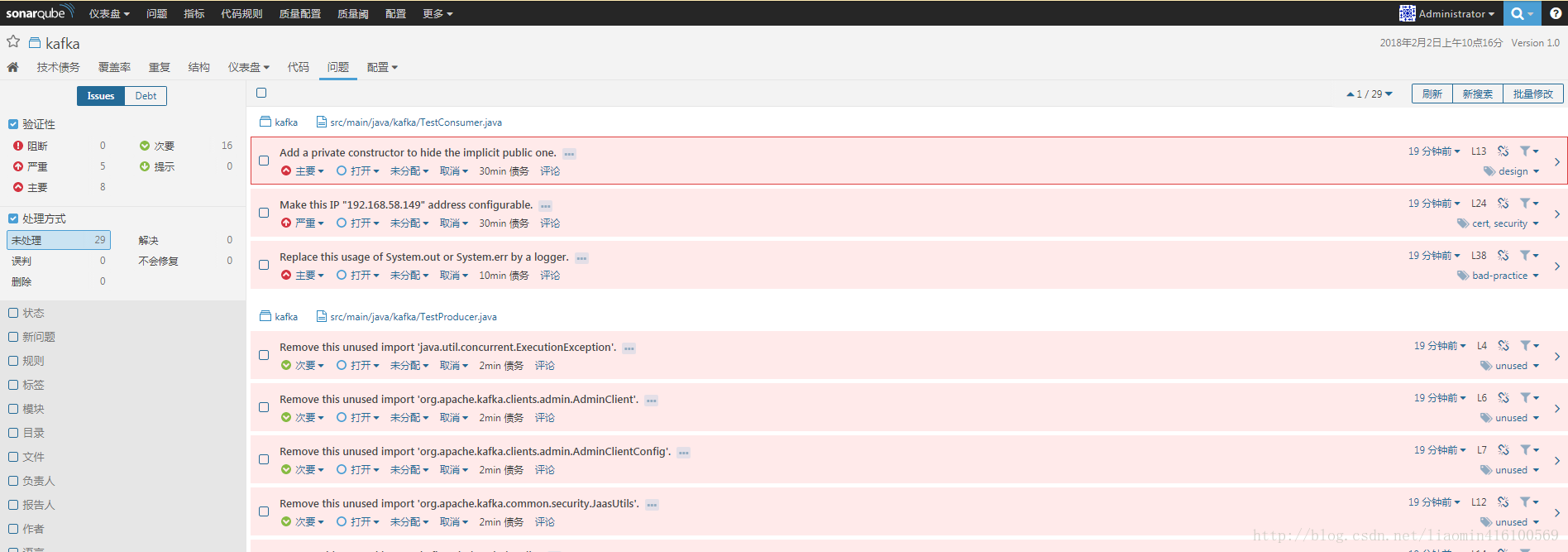The width and height of the screenshot is (1568, 552).
Task: Enable the 规则 facet checkbox
Action: tap(13, 361)
